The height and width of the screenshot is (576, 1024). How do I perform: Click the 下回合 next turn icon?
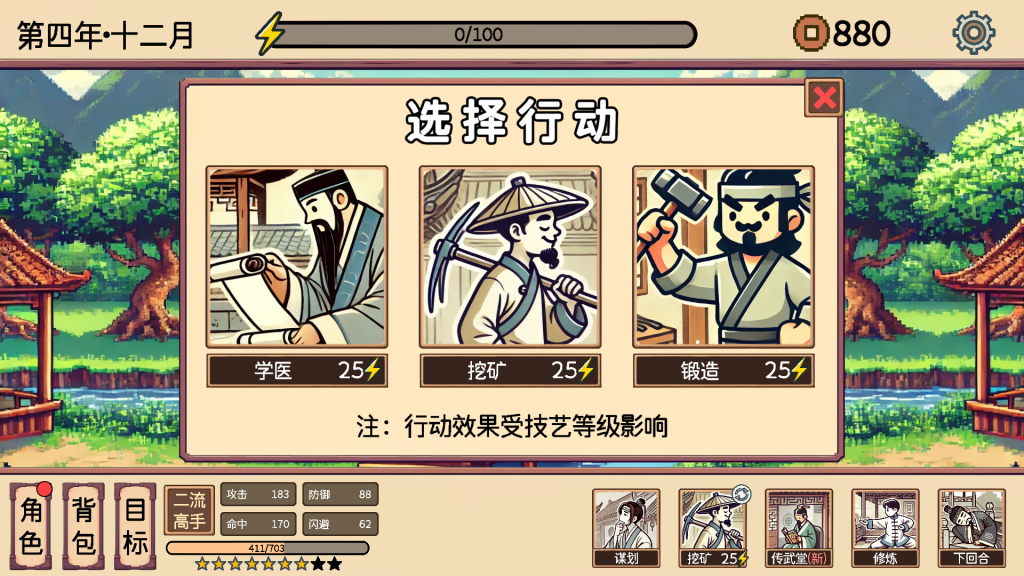(x=971, y=528)
